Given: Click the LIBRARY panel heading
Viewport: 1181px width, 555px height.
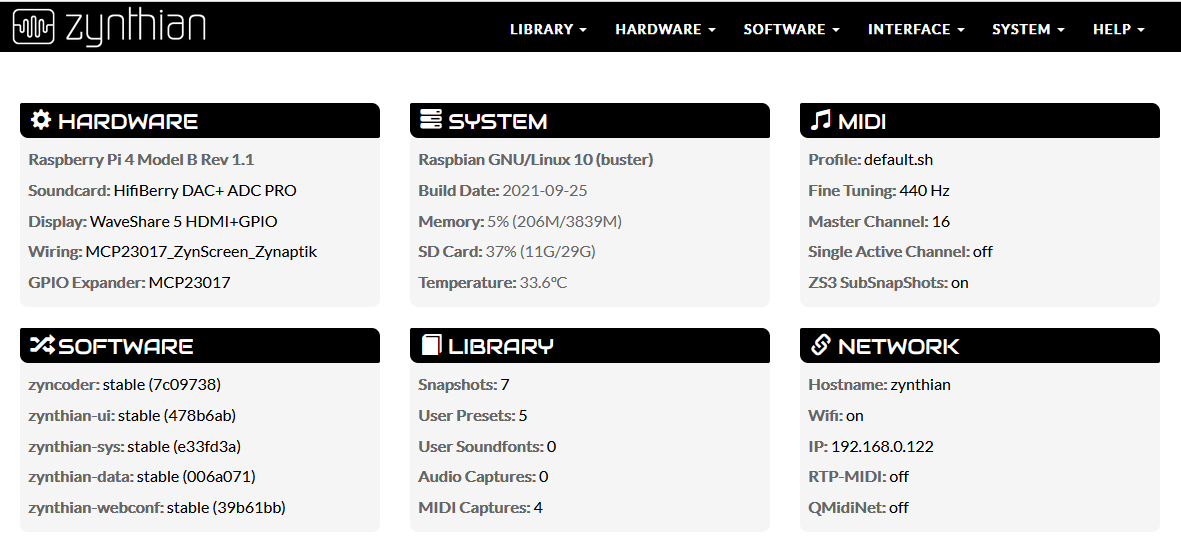Looking at the screenshot, I should 501,346.
